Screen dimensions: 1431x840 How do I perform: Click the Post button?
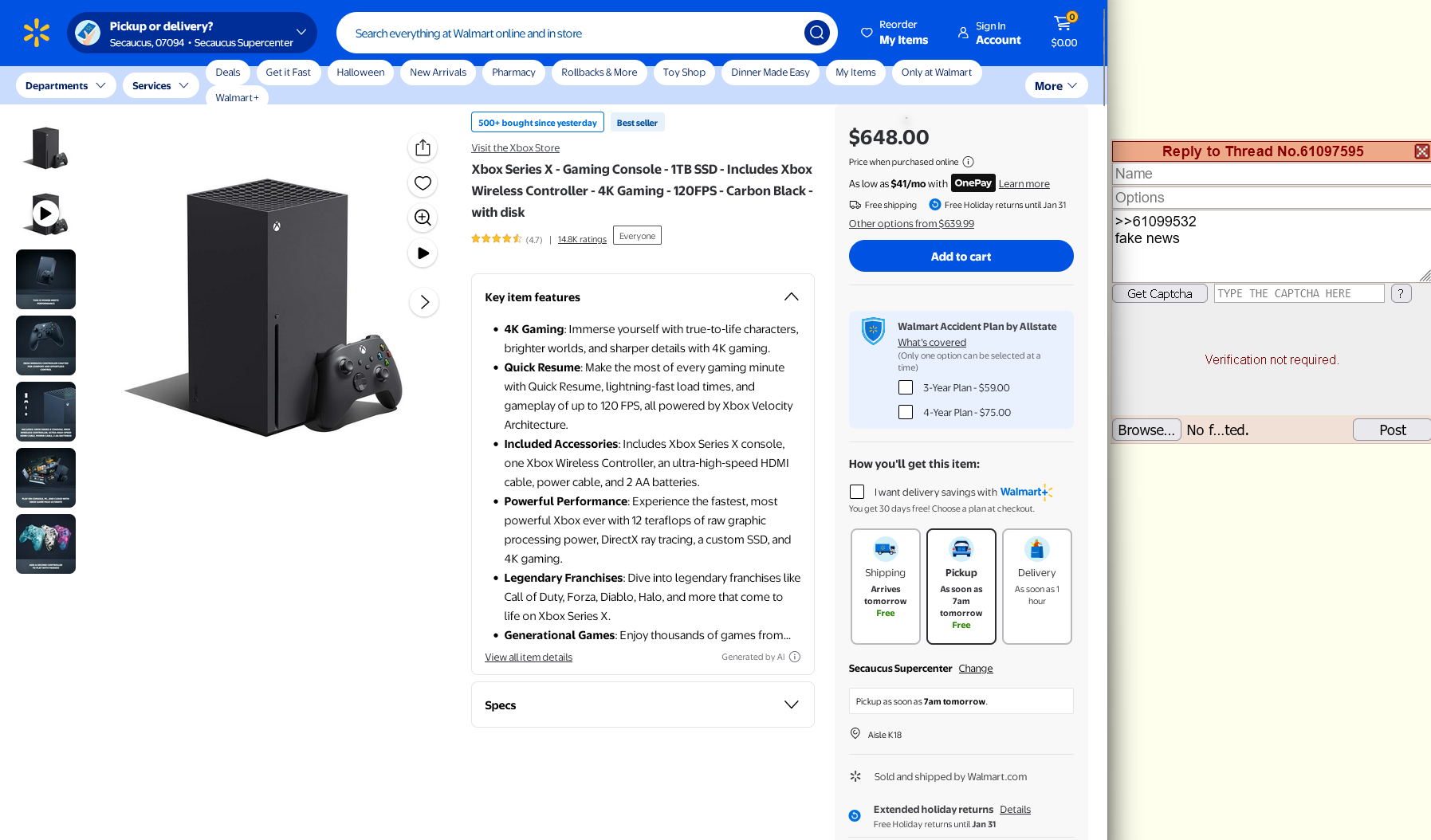(x=1392, y=430)
